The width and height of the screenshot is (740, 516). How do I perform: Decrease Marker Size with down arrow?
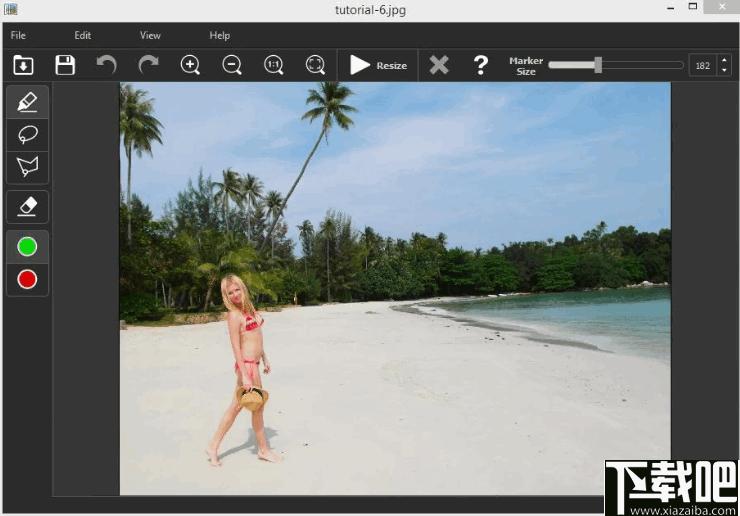point(724,71)
